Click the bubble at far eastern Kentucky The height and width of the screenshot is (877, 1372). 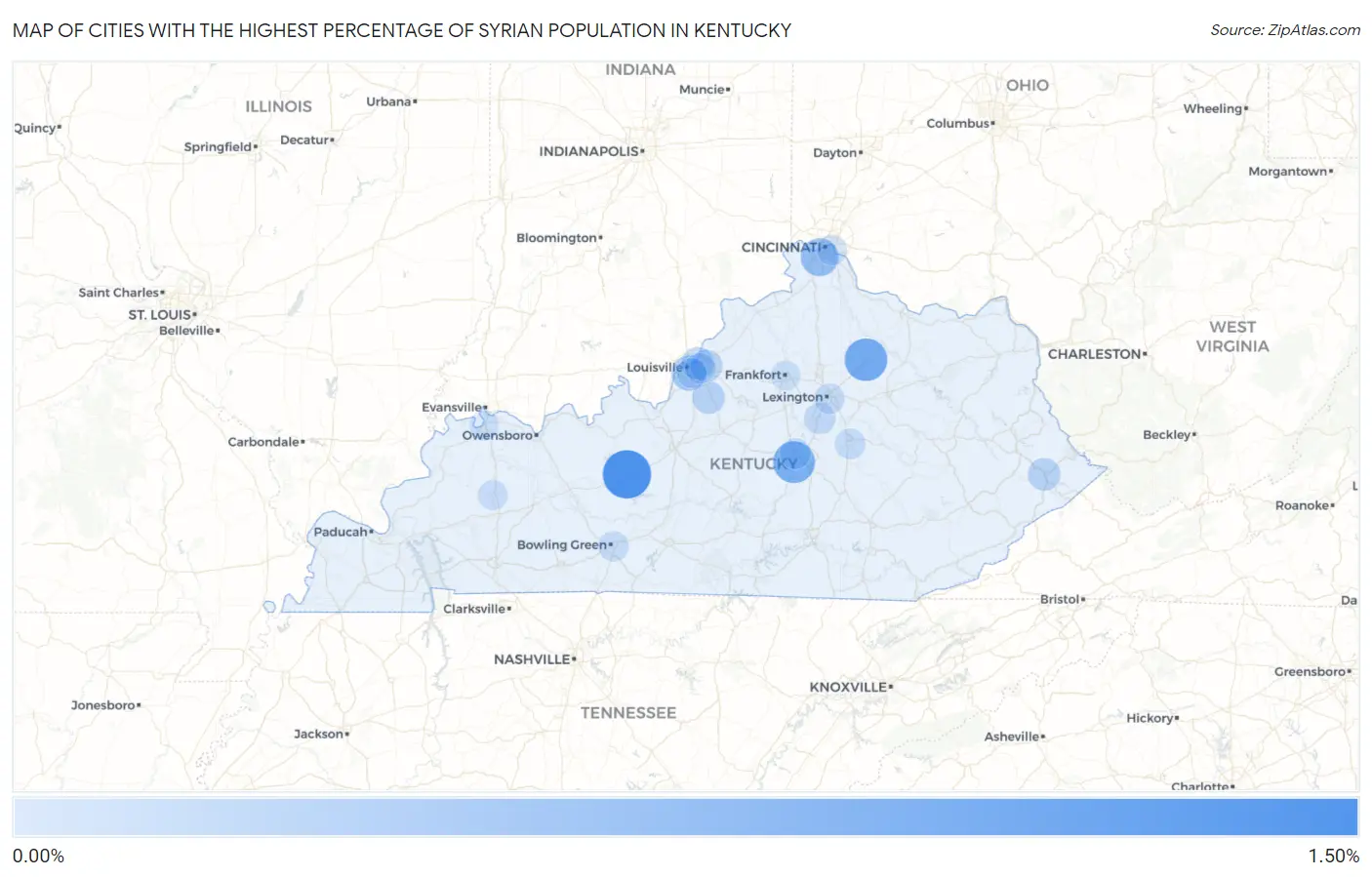pos(1044,474)
